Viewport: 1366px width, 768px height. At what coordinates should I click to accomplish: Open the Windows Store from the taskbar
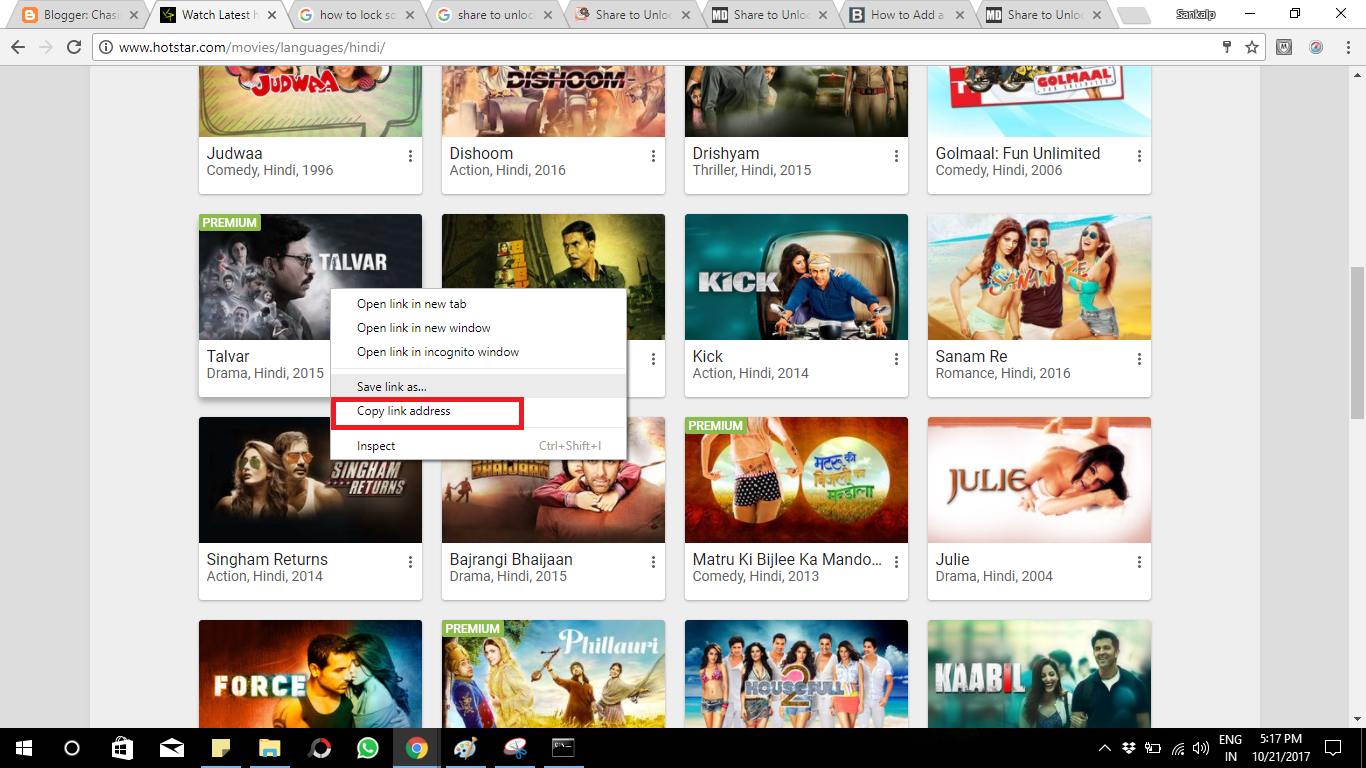122,748
